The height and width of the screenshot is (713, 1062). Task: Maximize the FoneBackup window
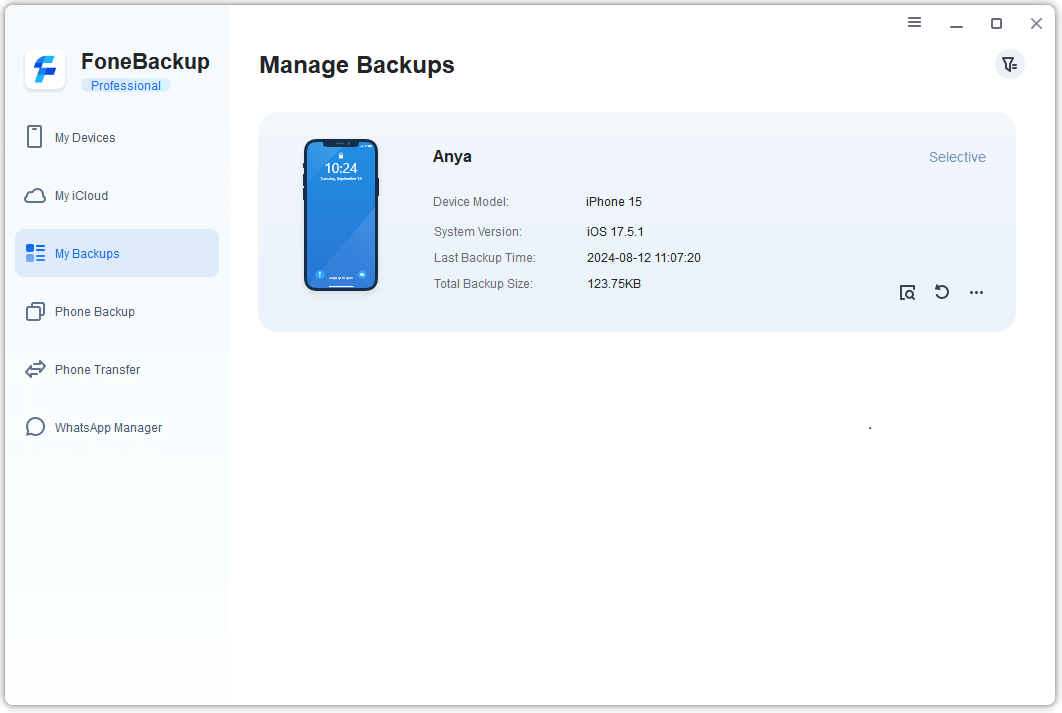(996, 24)
